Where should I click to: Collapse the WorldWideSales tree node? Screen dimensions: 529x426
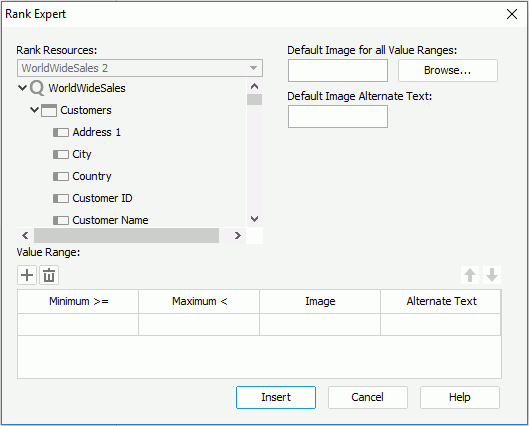pyautogui.click(x=22, y=88)
